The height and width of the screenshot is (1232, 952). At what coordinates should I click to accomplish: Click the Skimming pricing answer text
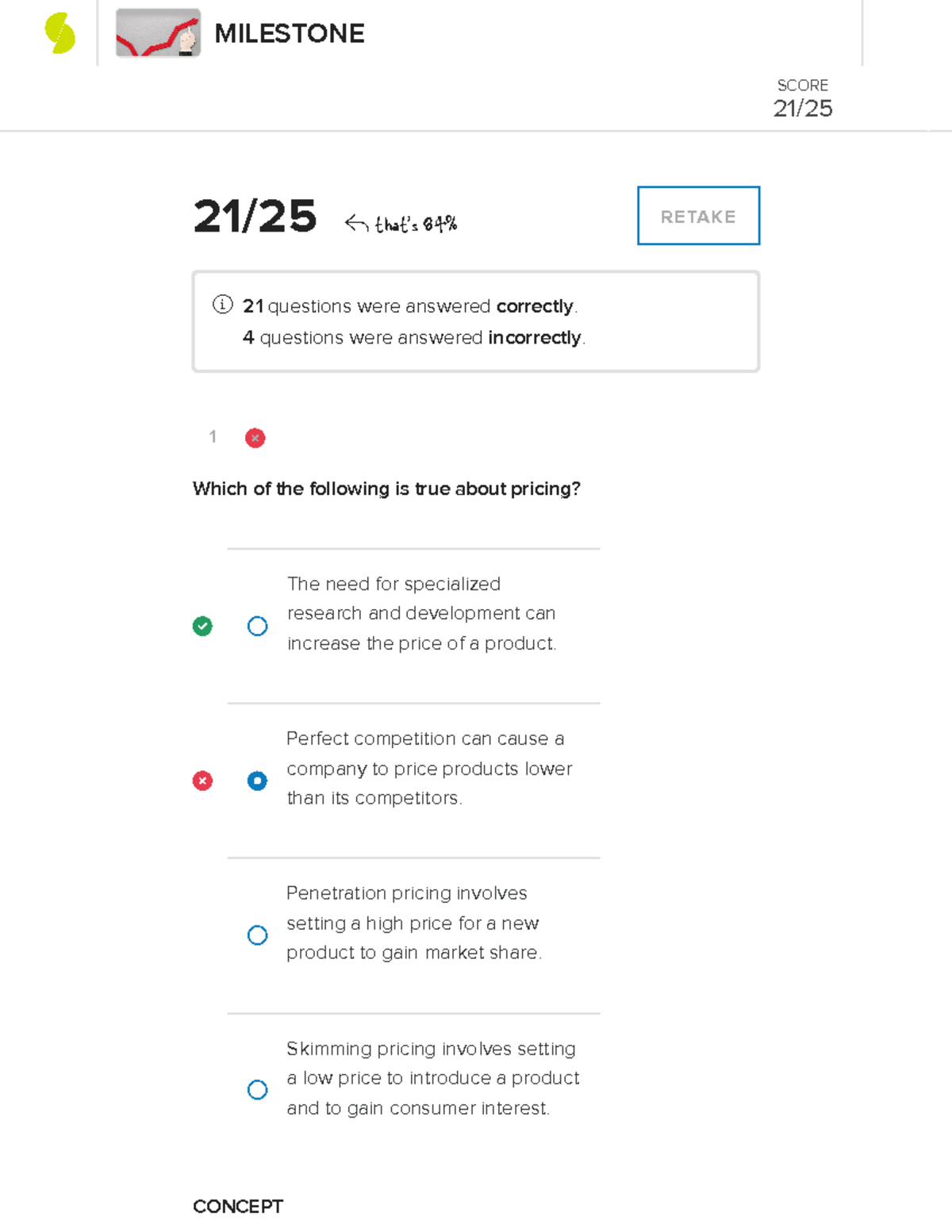pos(432,1078)
